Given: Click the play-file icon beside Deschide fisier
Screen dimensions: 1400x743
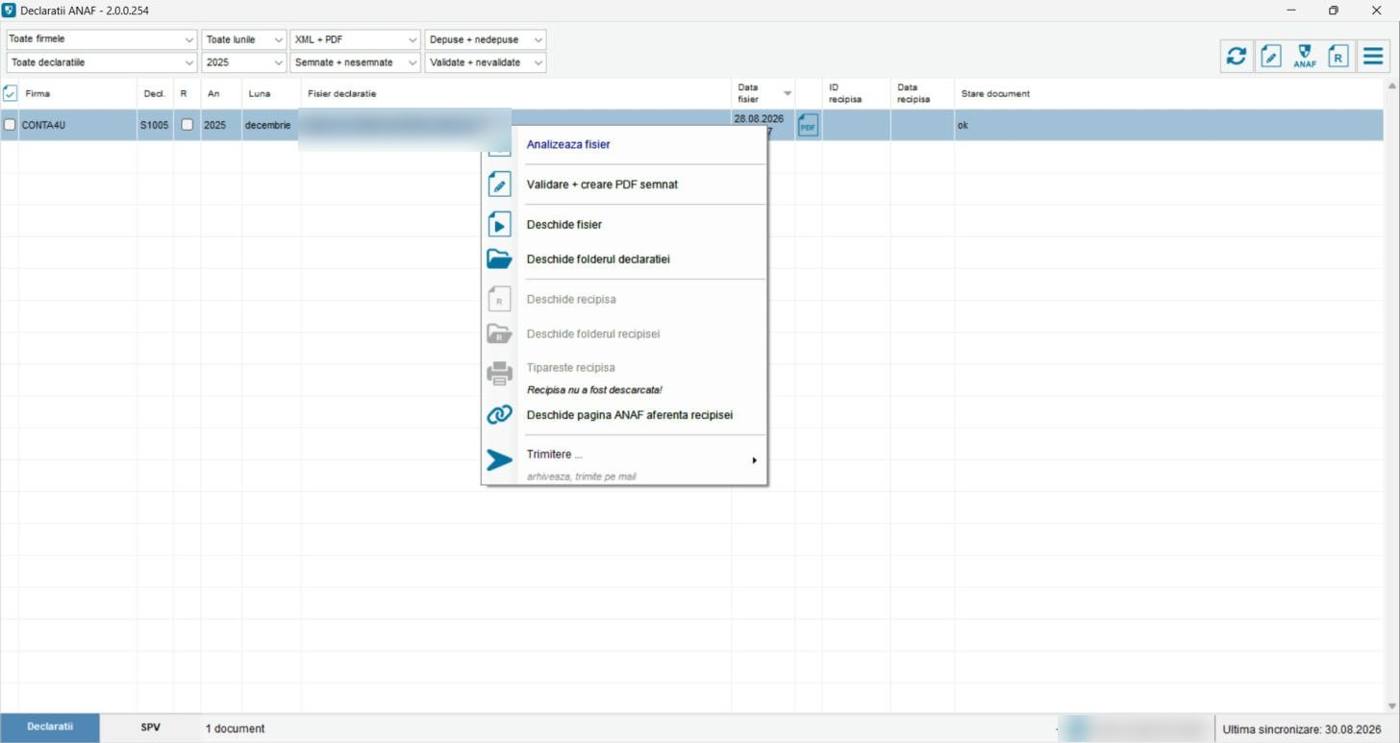Looking at the screenshot, I should click(499, 224).
